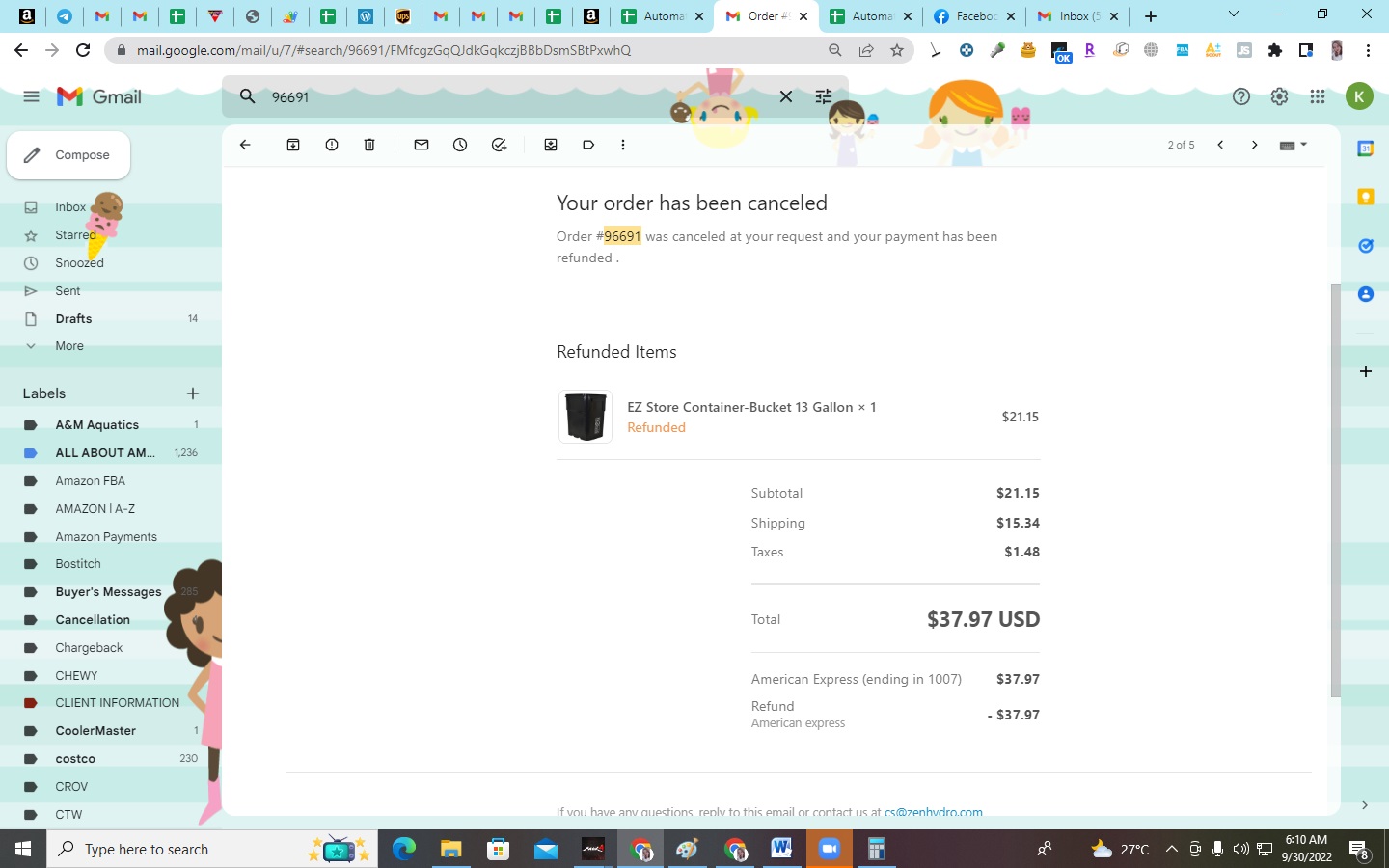
Task: Click the search field containing 96691
Action: pyautogui.click(x=521, y=96)
